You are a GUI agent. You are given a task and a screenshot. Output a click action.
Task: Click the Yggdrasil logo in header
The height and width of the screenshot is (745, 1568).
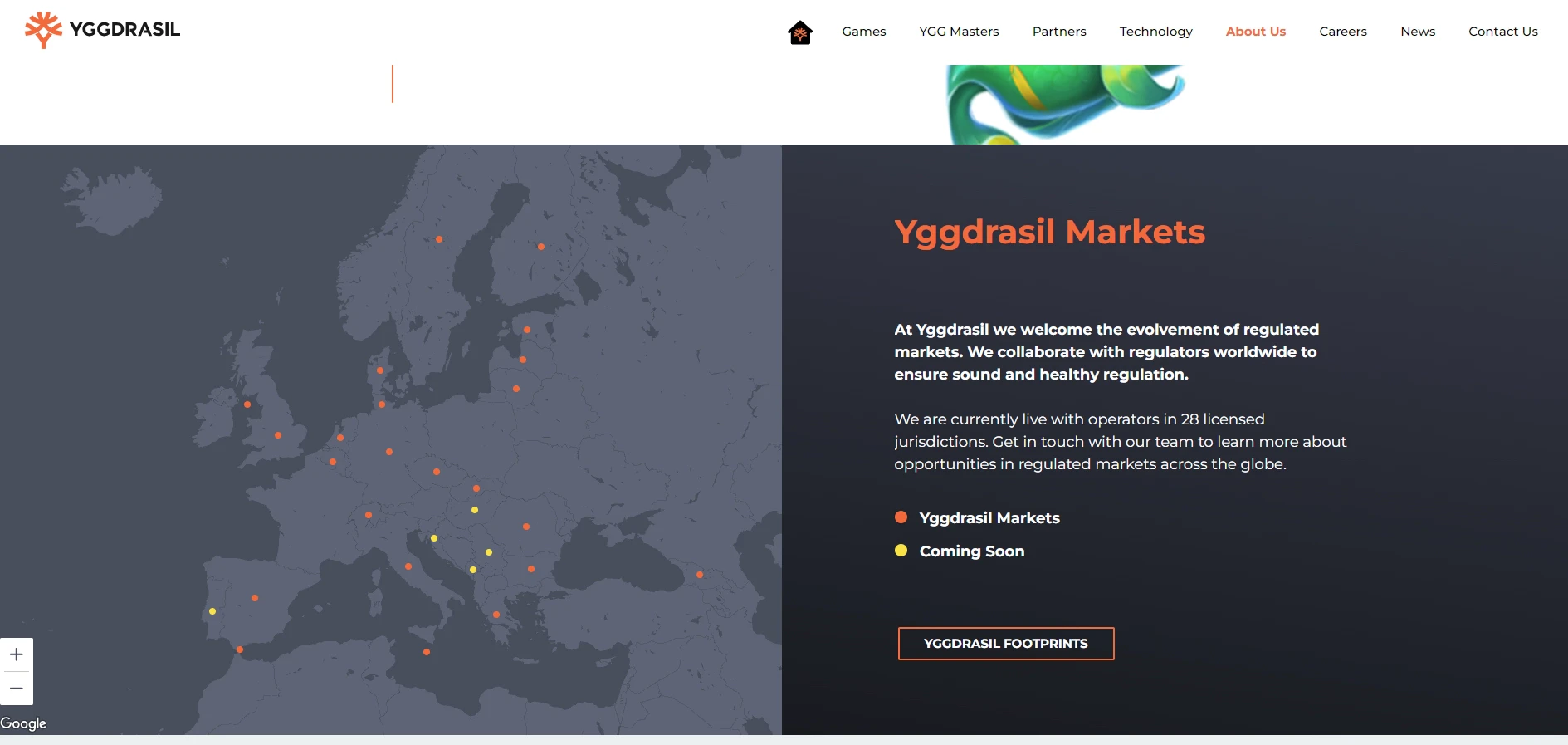click(102, 30)
